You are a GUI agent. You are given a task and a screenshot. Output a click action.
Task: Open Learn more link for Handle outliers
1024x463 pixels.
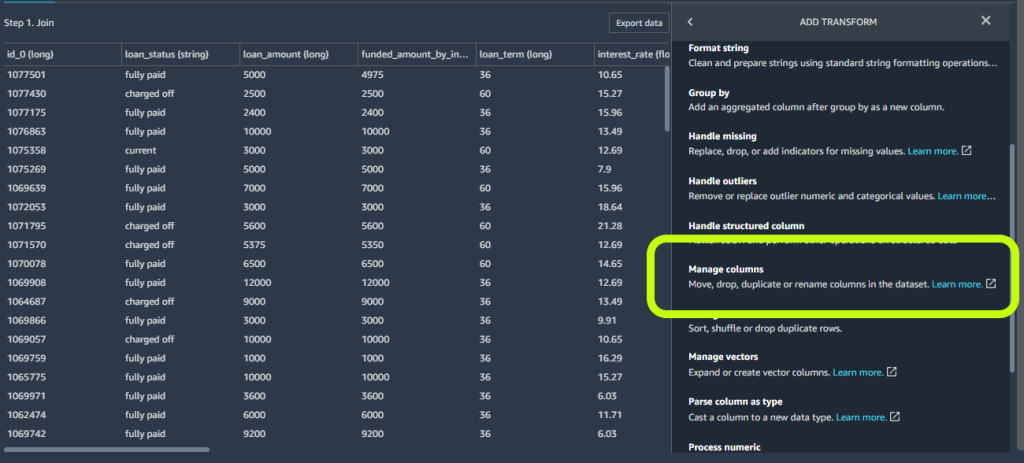point(966,195)
